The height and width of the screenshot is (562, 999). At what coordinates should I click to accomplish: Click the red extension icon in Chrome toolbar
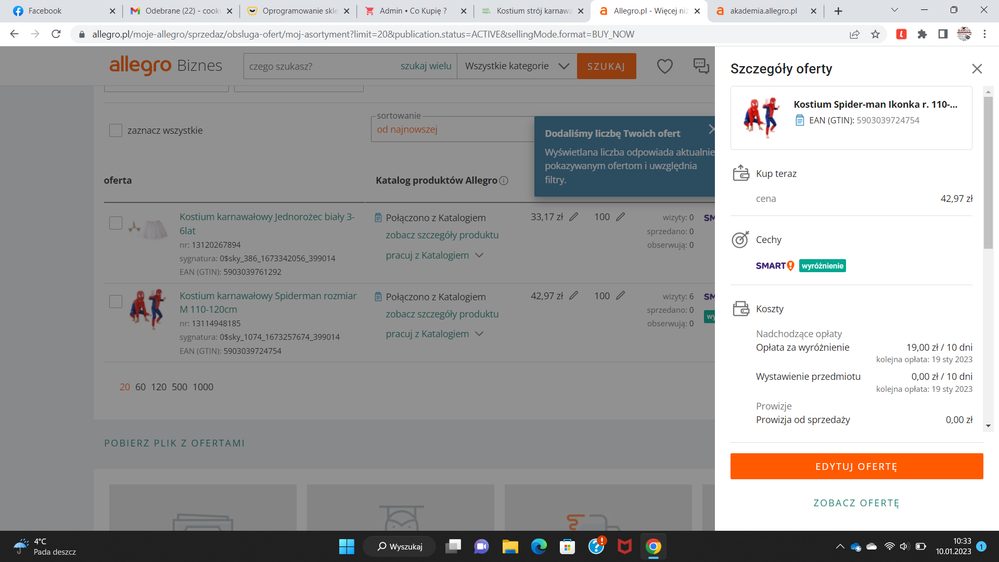pyautogui.click(x=901, y=34)
